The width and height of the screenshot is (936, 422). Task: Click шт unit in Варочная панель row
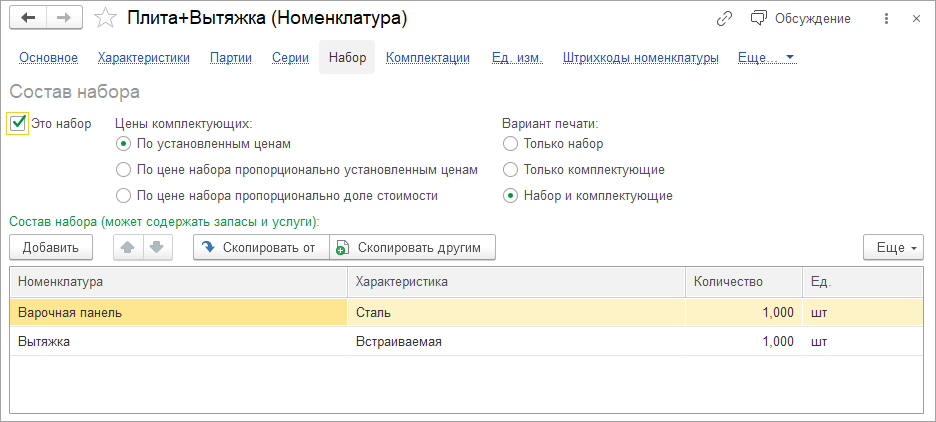coord(863,312)
